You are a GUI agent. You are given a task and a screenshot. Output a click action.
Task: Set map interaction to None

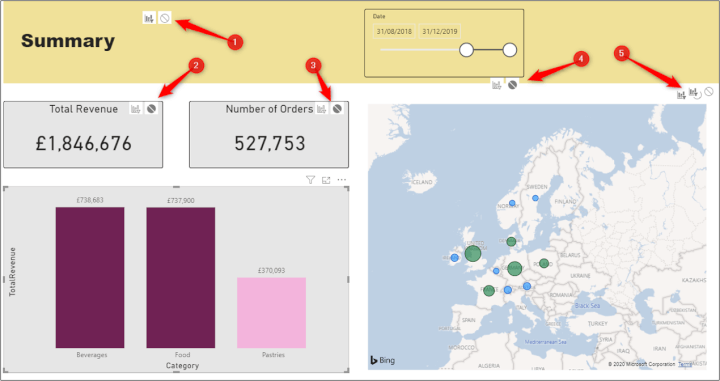(709, 92)
